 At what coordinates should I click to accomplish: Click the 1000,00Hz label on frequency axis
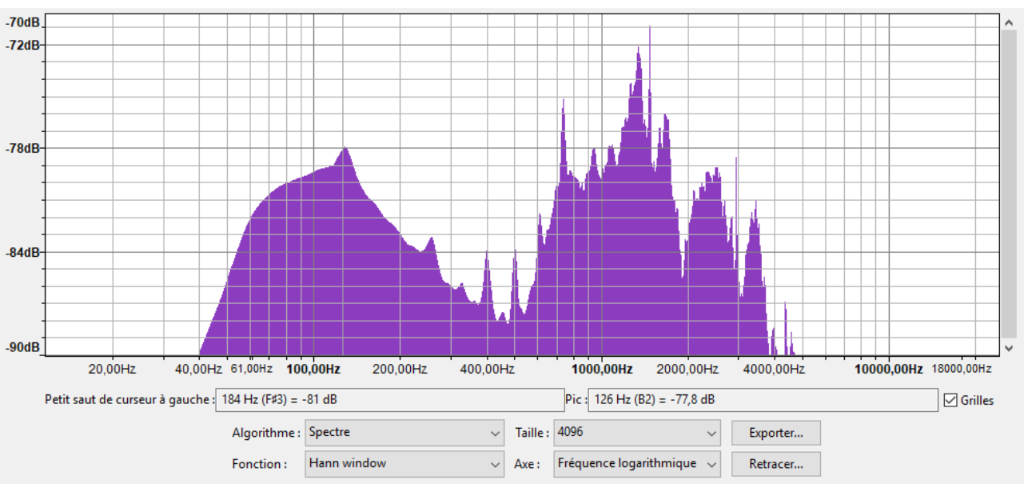pos(601,369)
